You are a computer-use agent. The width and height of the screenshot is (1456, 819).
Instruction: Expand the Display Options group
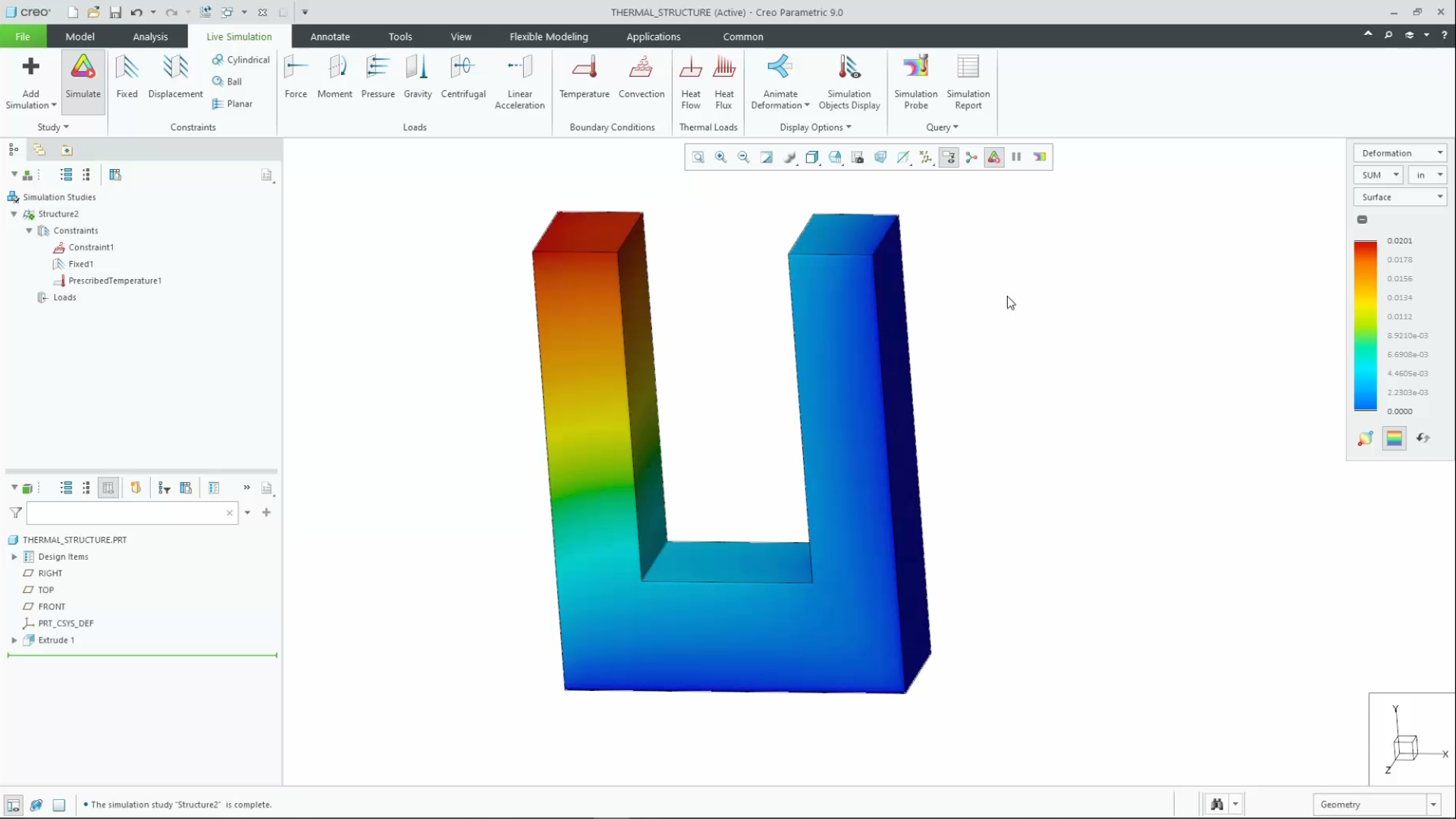coord(815,127)
